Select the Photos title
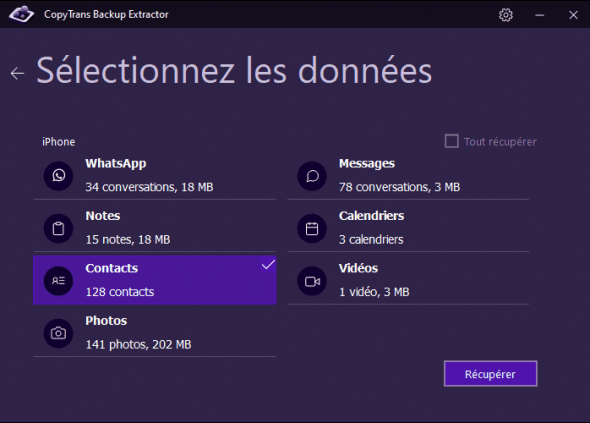590x423 pixels. pos(106,321)
